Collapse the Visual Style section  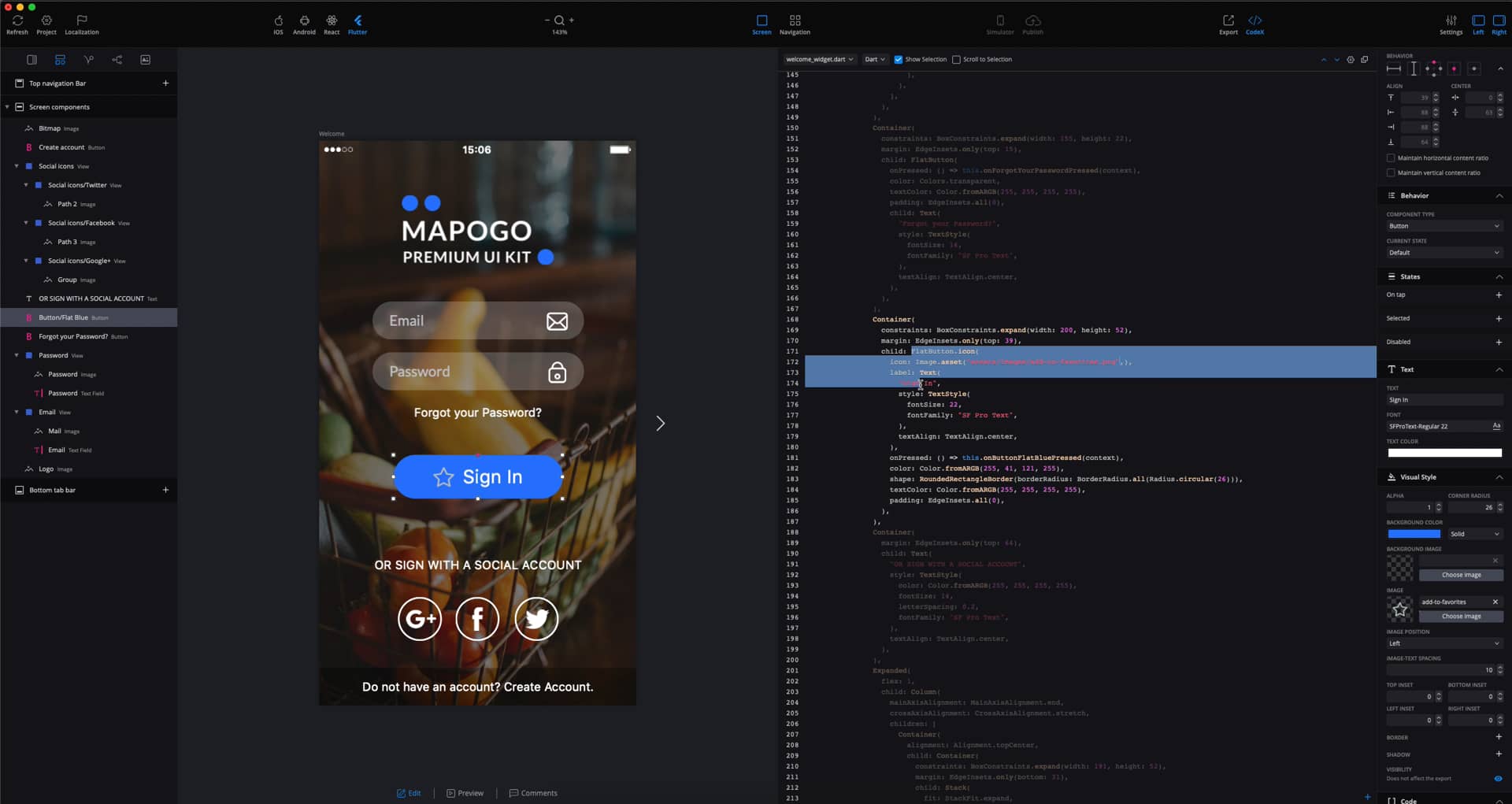tap(1499, 477)
